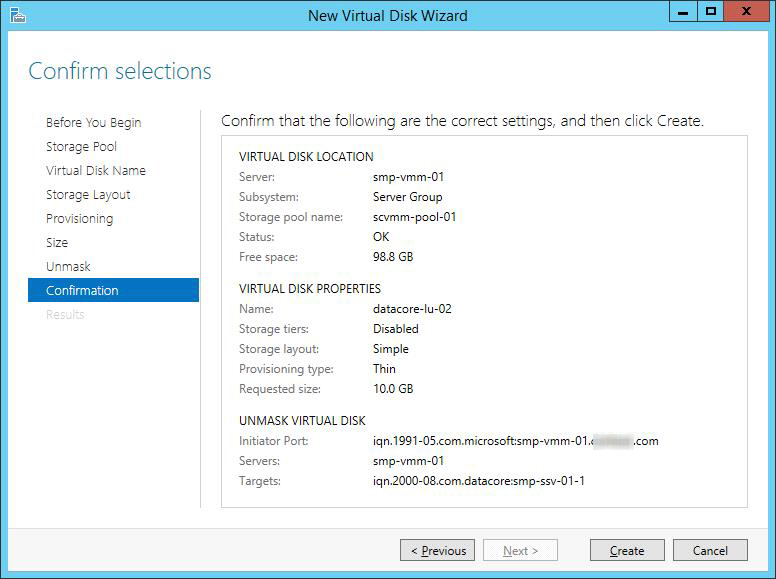Navigate to the Provisioning step

(79, 218)
